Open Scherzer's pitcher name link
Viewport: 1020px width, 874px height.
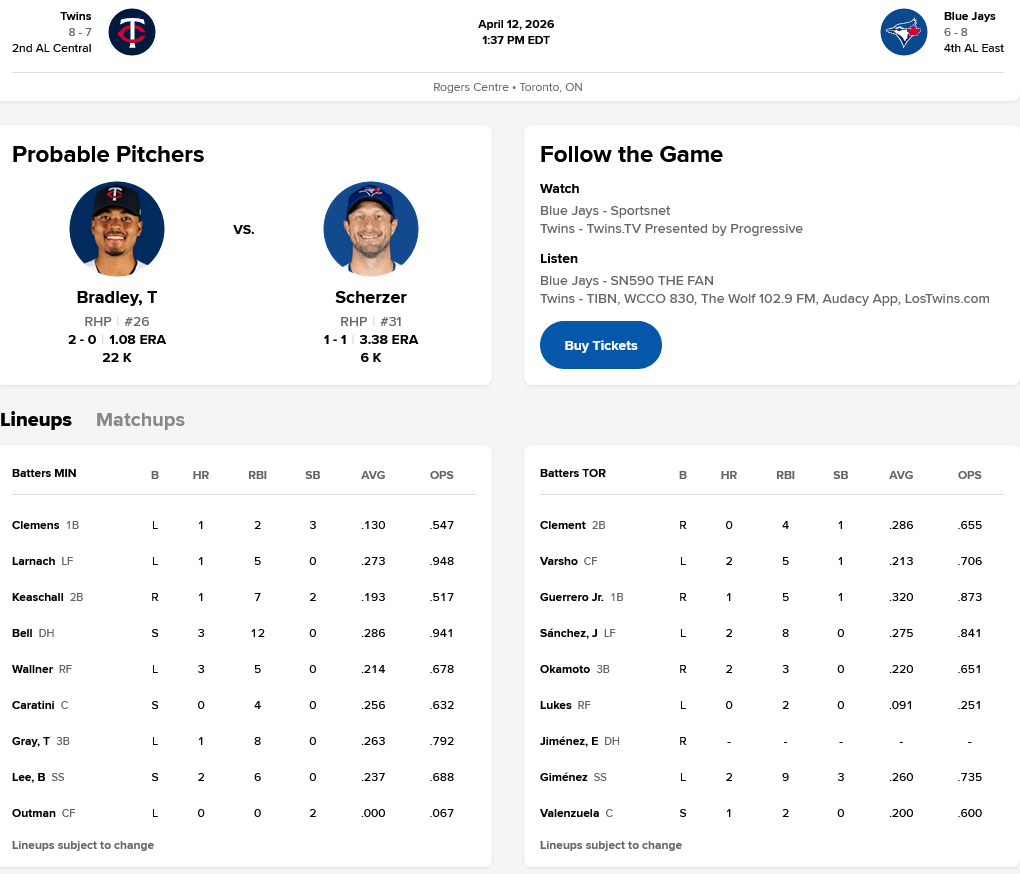[371, 297]
